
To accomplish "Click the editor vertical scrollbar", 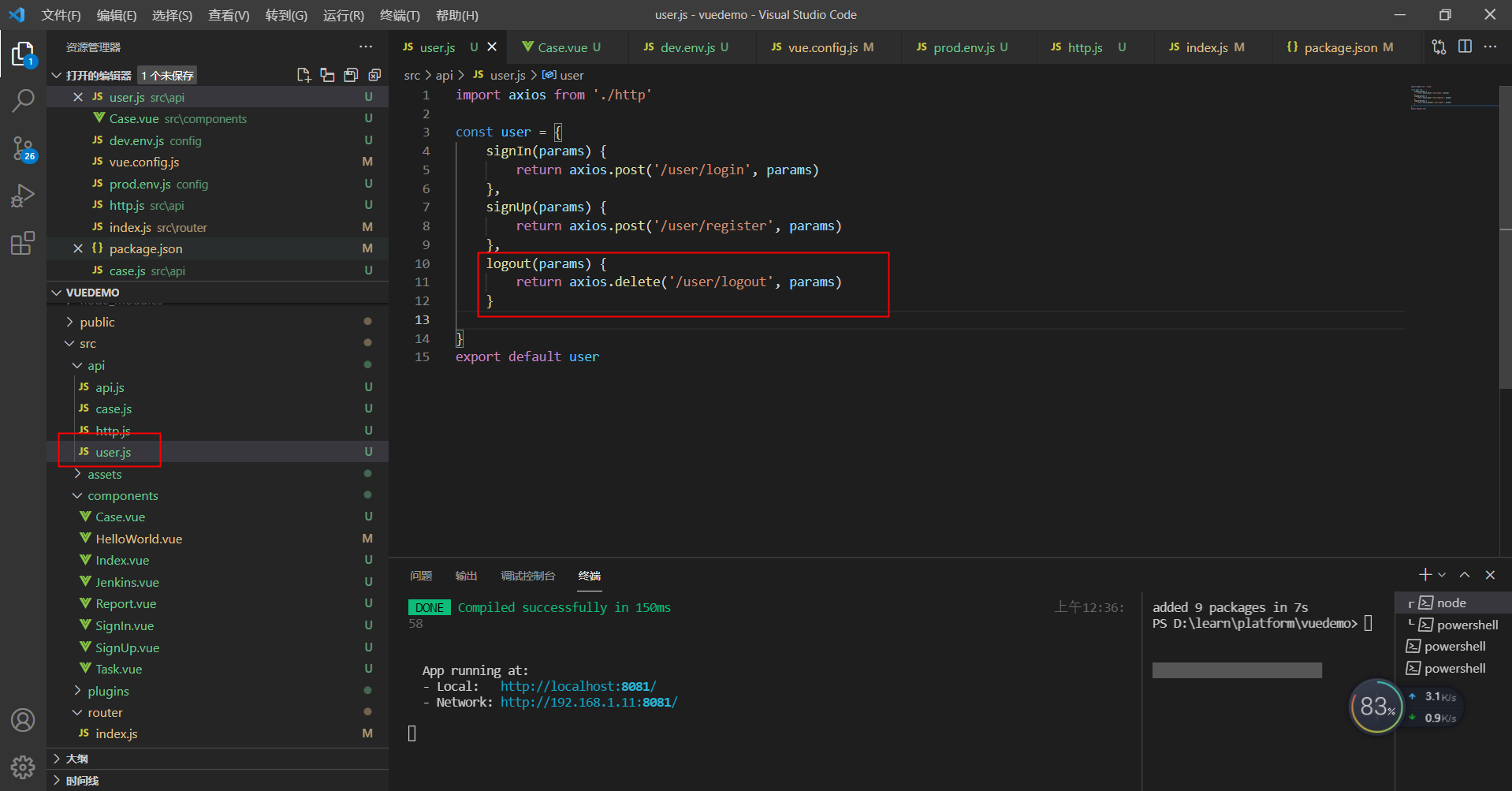I will (1505, 237).
